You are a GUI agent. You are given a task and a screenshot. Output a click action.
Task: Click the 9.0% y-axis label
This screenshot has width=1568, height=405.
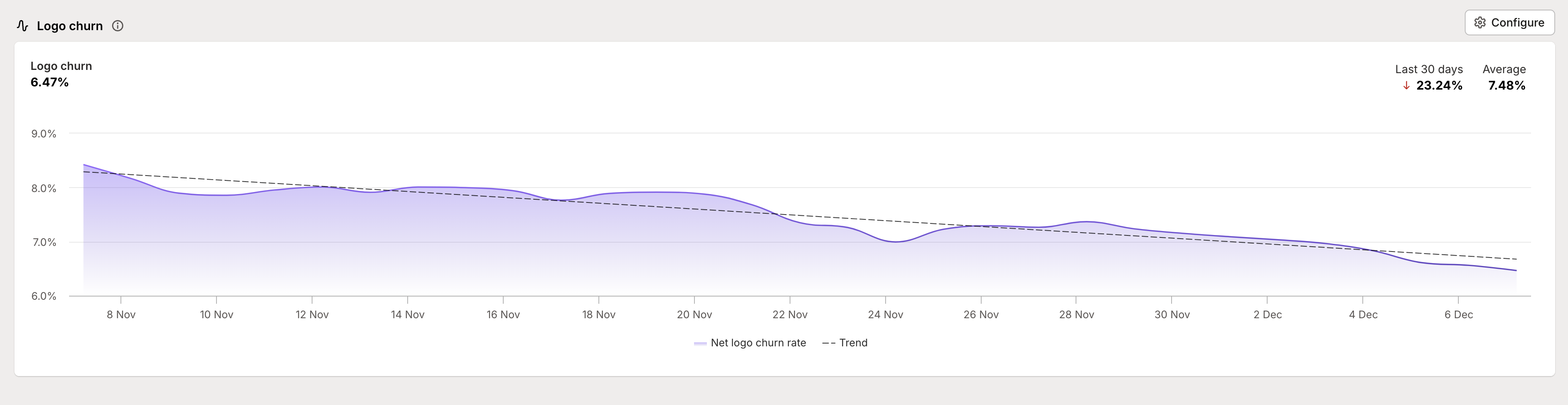point(44,134)
